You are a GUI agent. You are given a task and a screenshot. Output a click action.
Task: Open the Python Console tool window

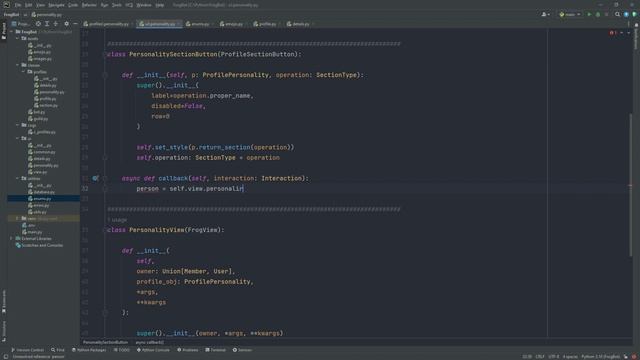153,350
